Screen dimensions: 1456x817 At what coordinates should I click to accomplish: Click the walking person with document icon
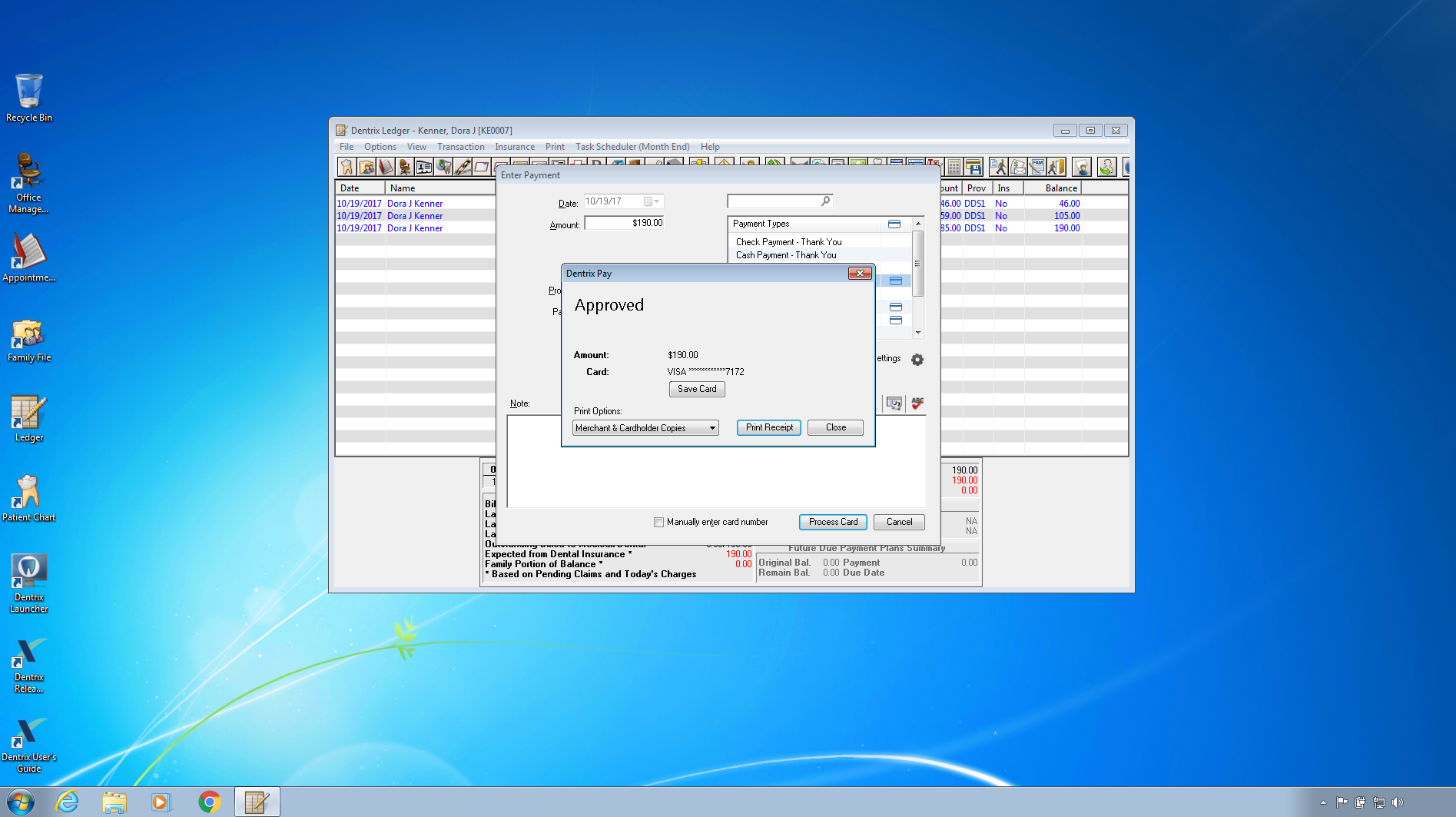[x=999, y=167]
